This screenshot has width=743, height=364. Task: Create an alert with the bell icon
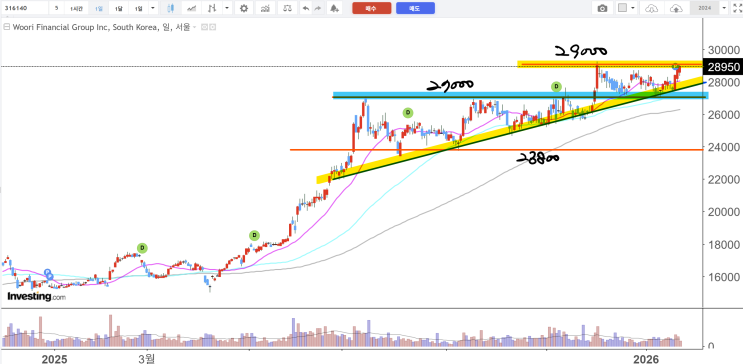click(335, 8)
